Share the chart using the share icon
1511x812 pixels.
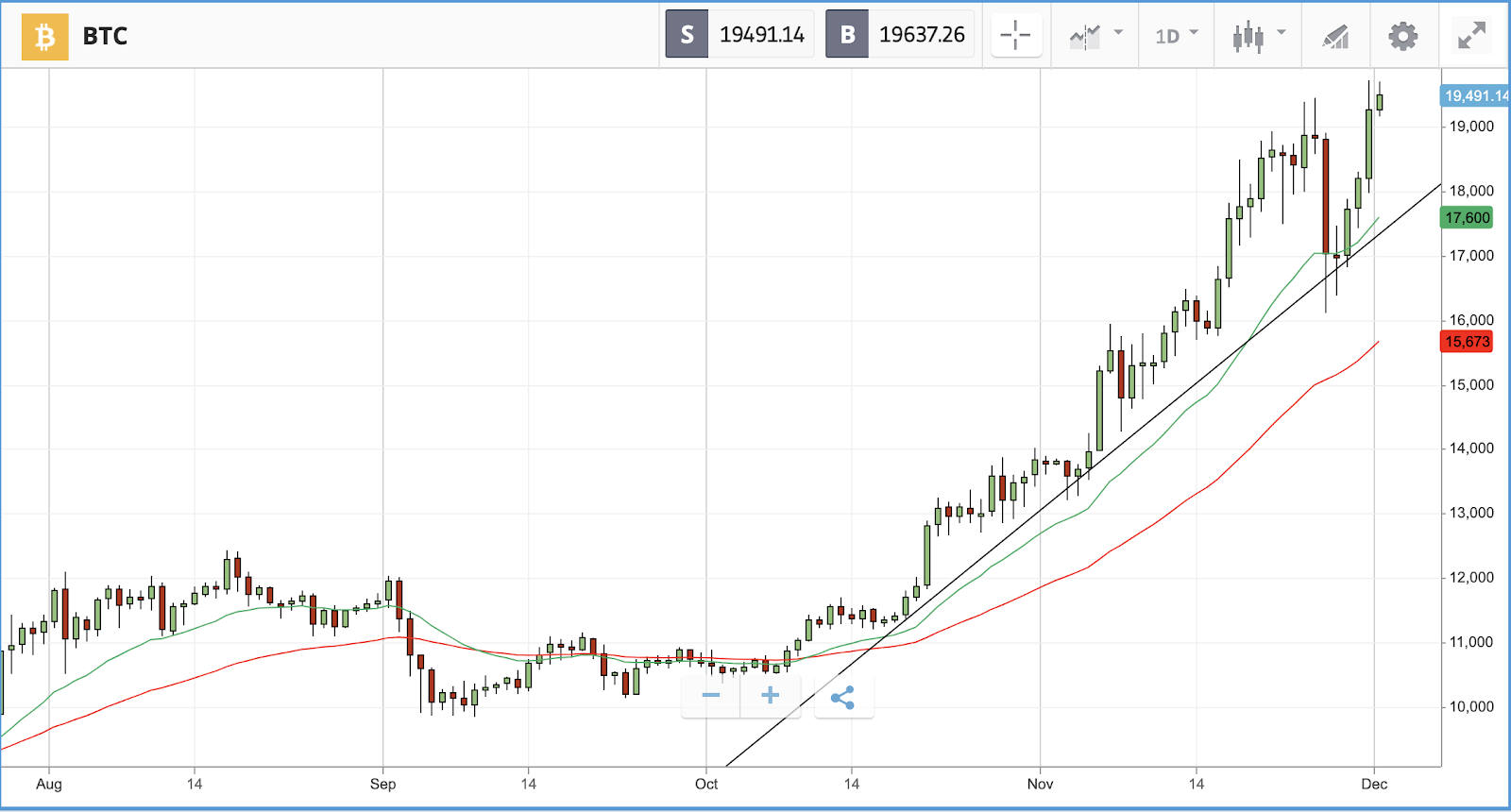(x=843, y=698)
